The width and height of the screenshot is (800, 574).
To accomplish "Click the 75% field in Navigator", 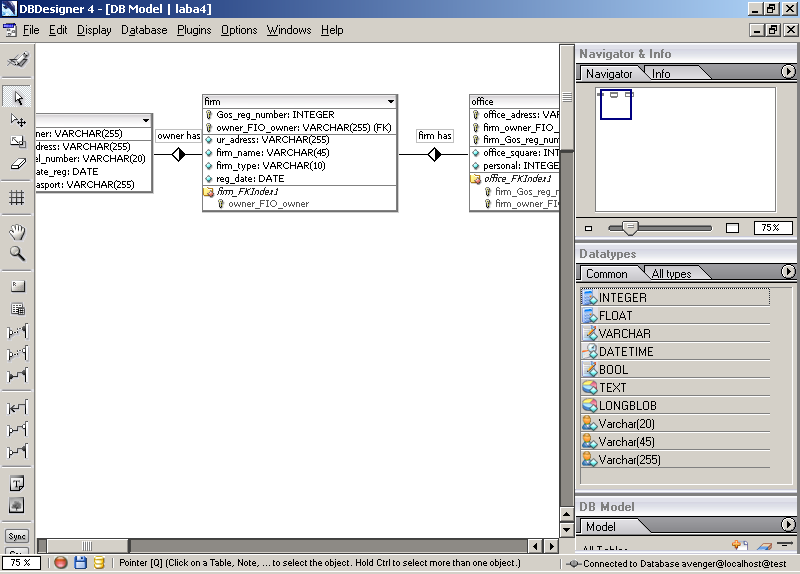I will pos(773,228).
